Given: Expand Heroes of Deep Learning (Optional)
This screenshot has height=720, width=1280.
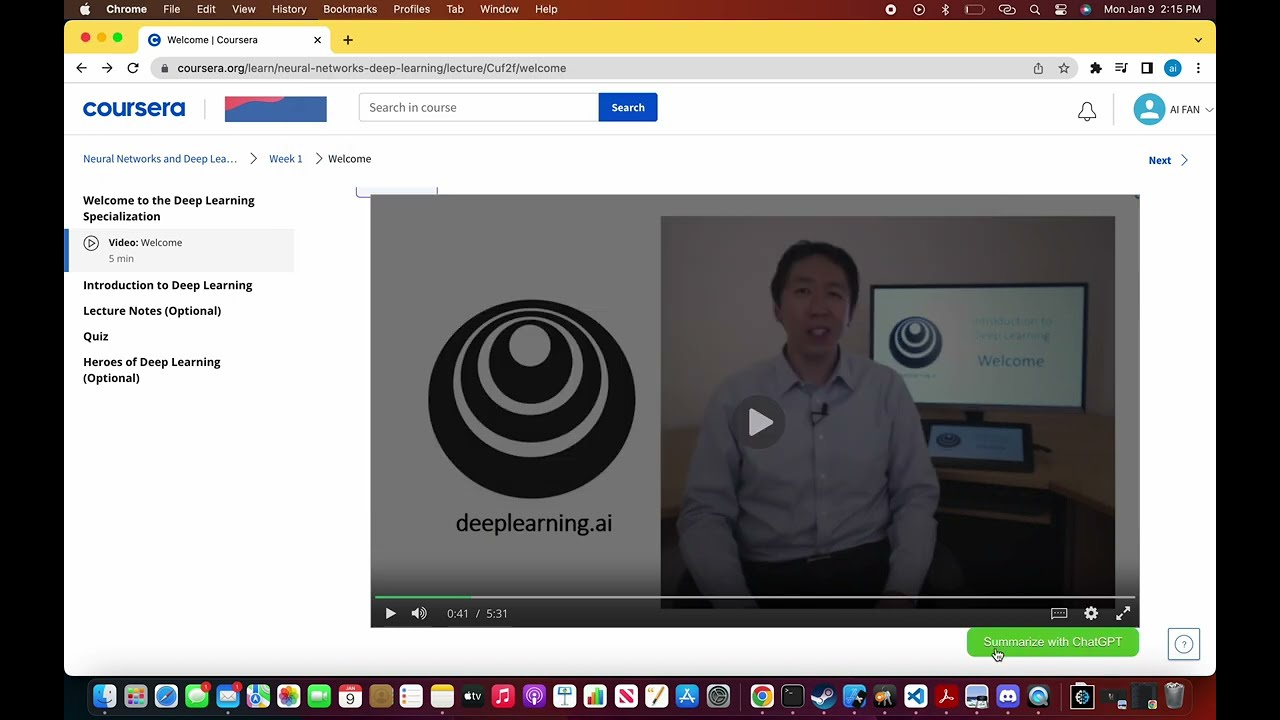Looking at the screenshot, I should [x=152, y=370].
